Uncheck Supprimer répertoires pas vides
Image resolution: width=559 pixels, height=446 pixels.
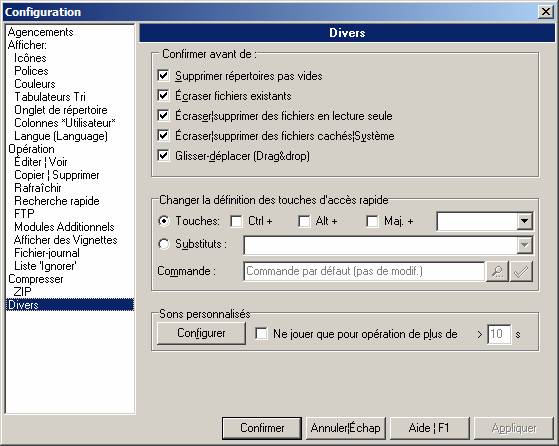click(x=163, y=76)
